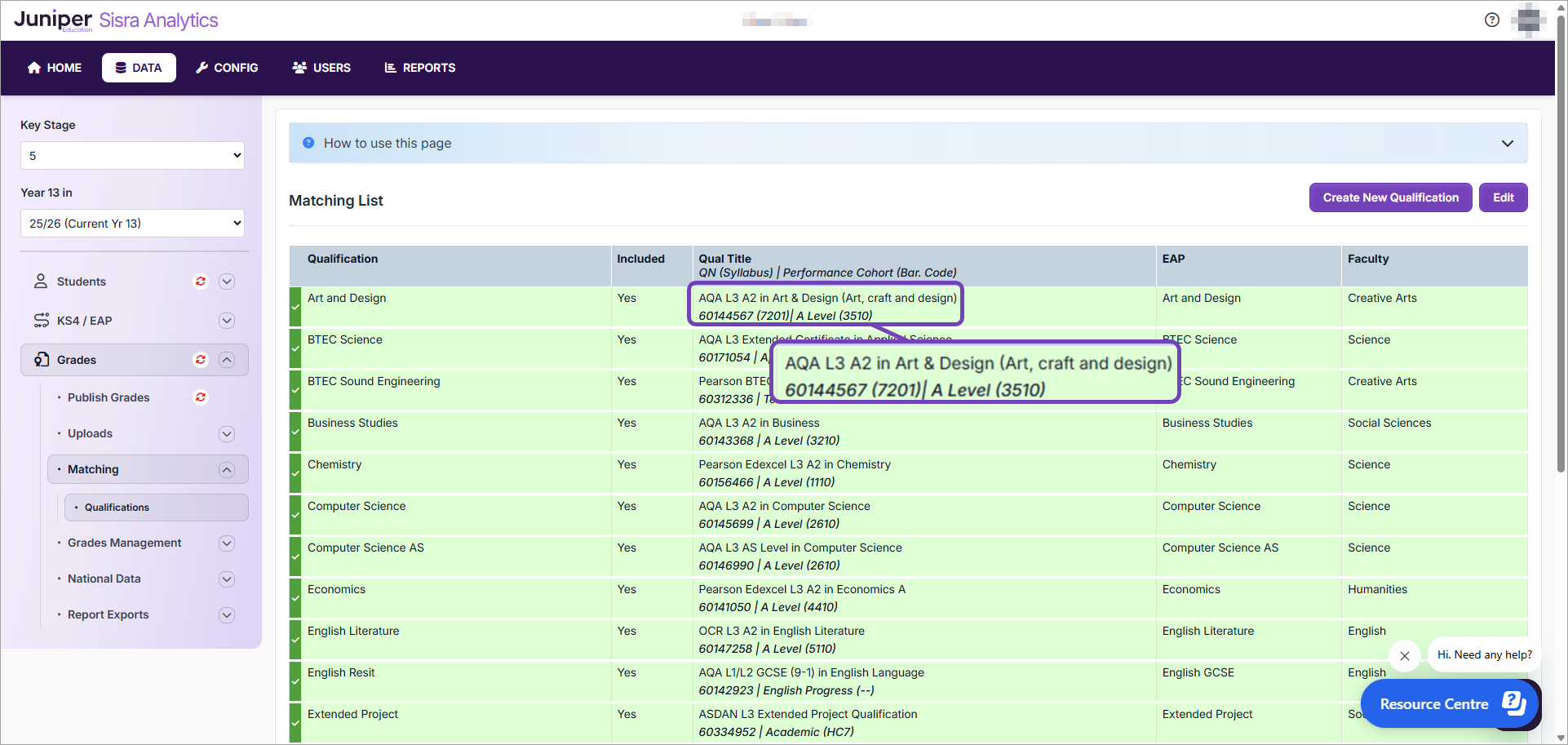The image size is (1568, 745).
Task: Open the user profile avatar
Action: (1528, 20)
